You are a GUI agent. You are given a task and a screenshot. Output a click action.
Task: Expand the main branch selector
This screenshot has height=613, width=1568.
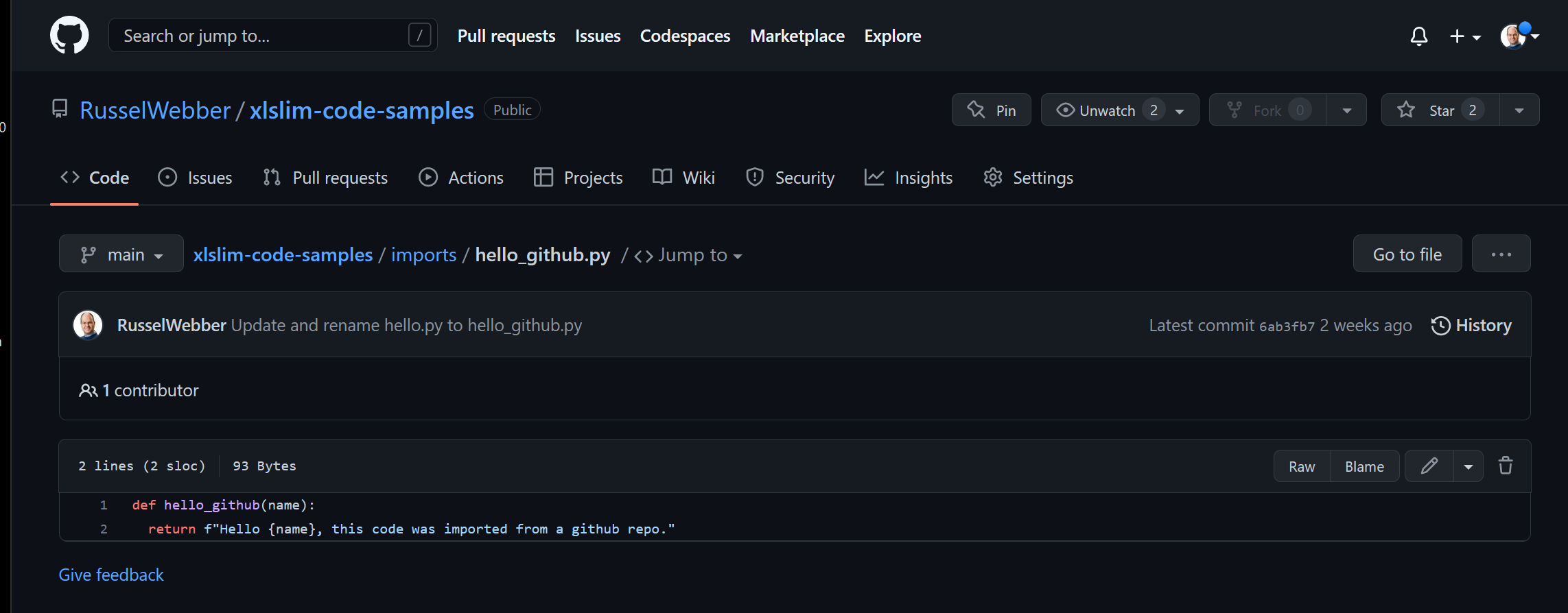tap(121, 254)
